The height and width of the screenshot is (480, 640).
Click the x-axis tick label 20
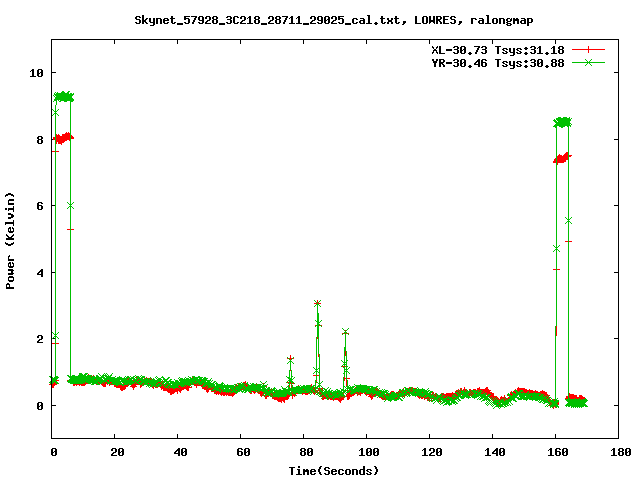pos(117,452)
